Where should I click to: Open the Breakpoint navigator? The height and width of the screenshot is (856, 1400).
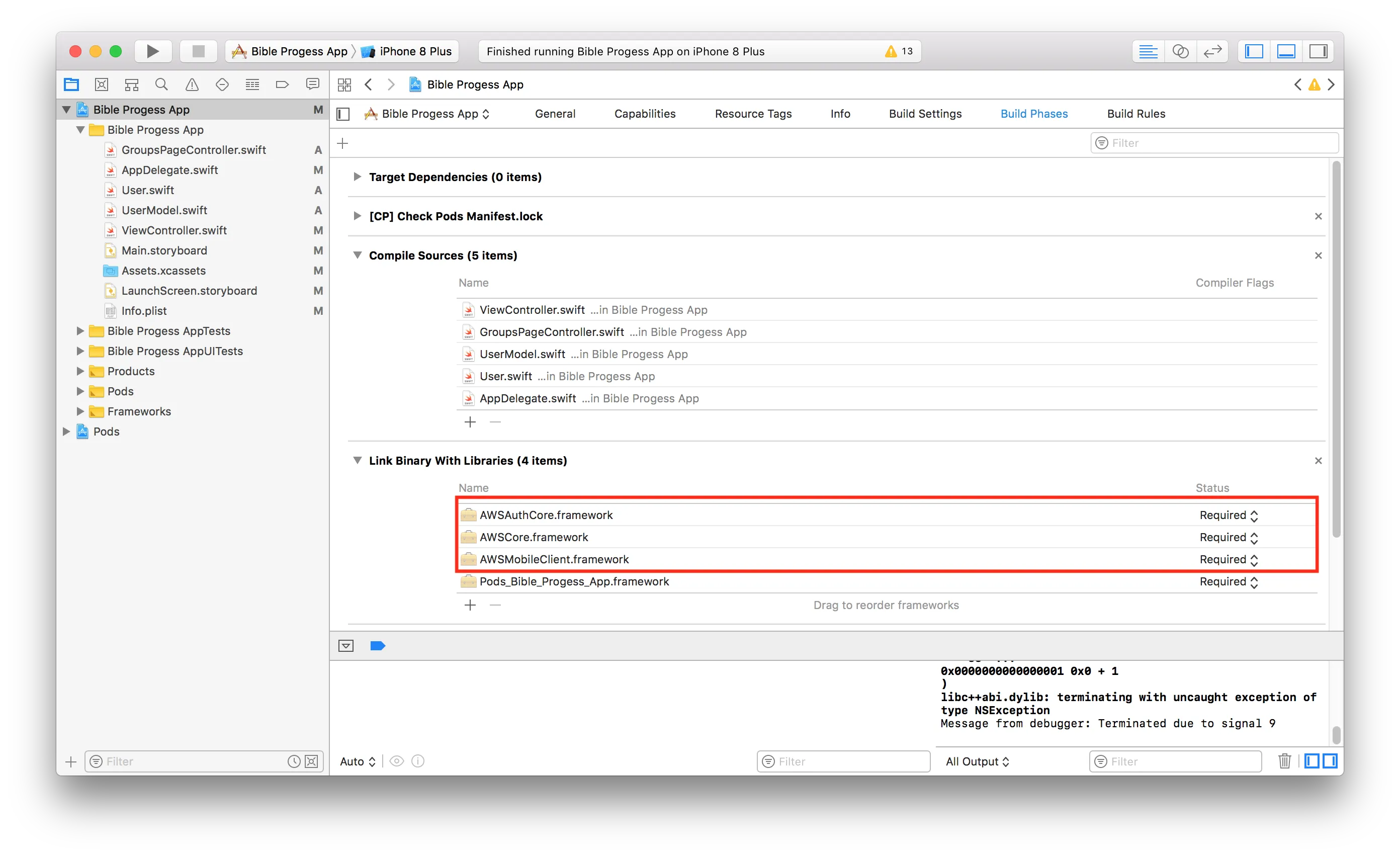[283, 84]
